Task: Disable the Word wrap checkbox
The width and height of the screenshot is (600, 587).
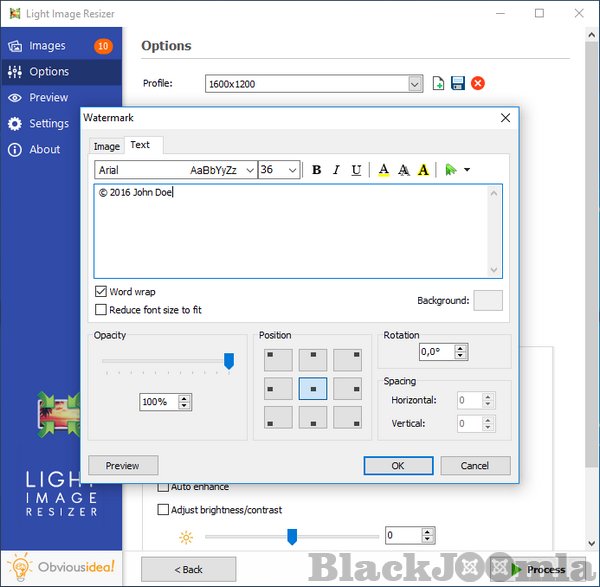Action: coord(101,292)
